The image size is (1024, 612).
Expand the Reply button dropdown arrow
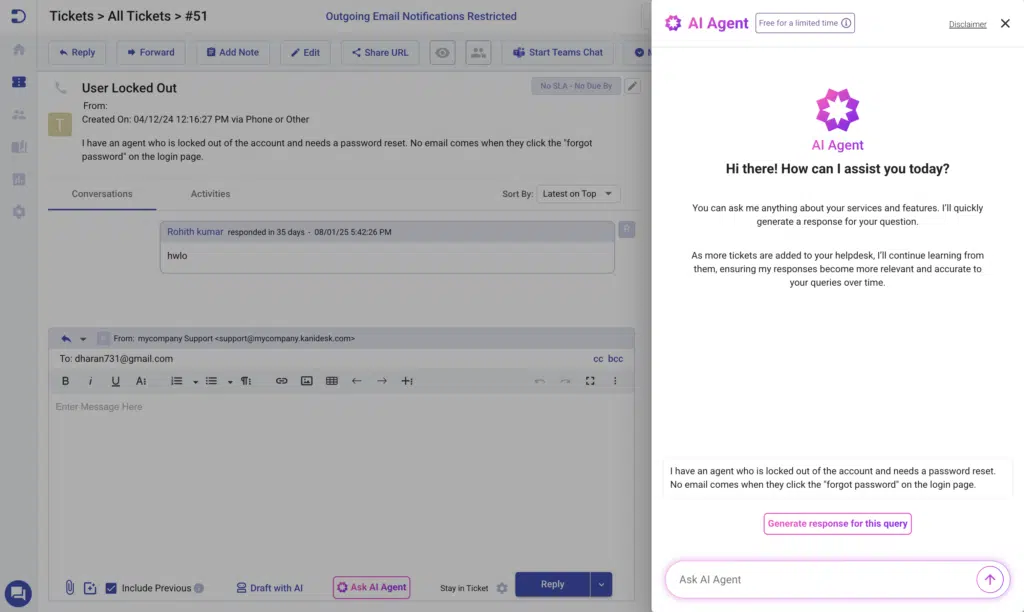[x=600, y=584]
